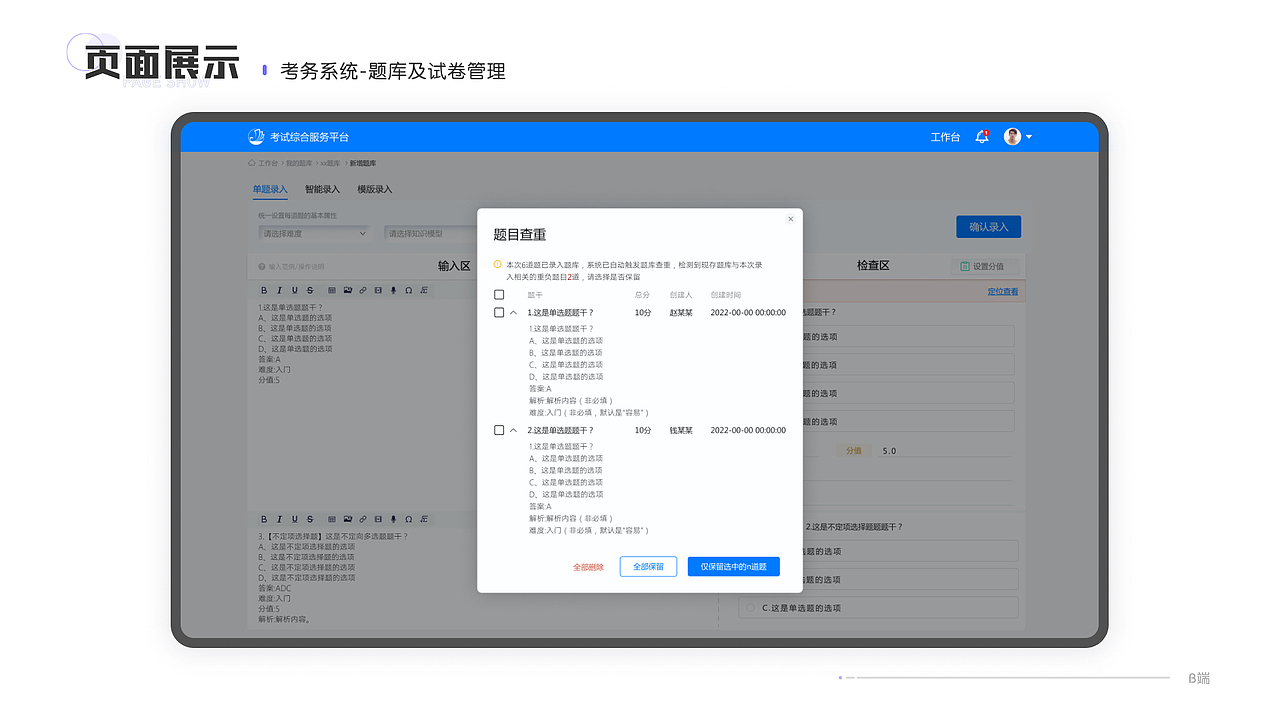The height and width of the screenshot is (720, 1280).
Task: Click 我的题库 in the breadcrumb
Action: coord(298,163)
